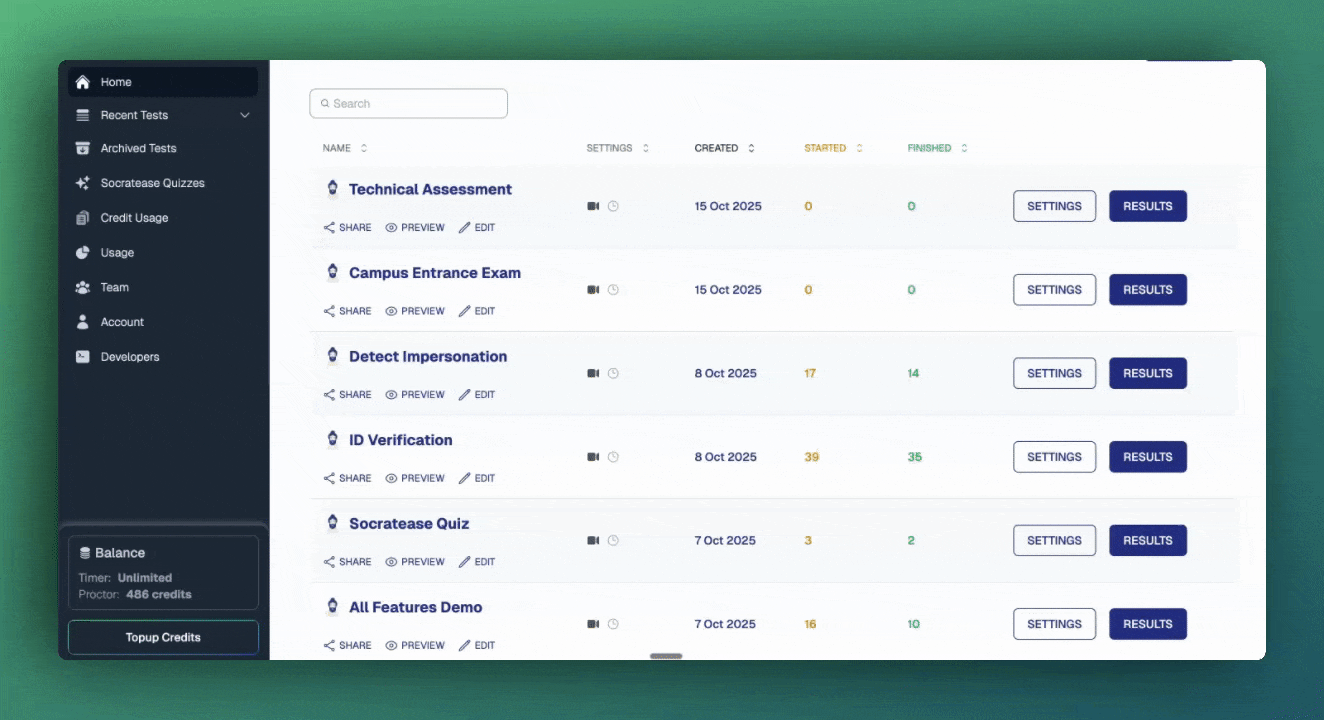Share the Detect Impersonation test
Viewport: 1324px width, 720px height.
[x=347, y=395]
